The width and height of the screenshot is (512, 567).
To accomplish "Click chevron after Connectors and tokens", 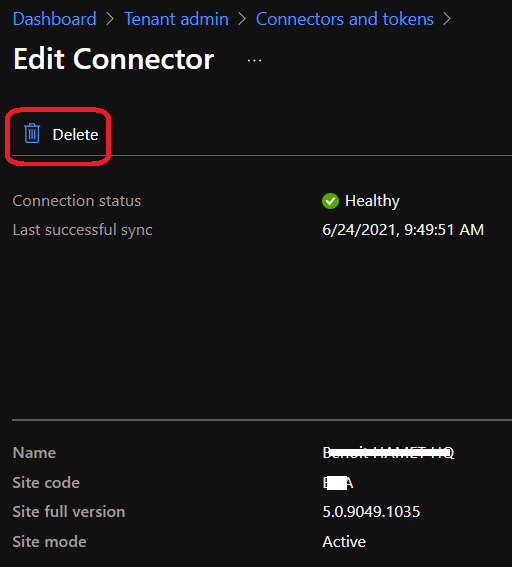I will [x=447, y=19].
